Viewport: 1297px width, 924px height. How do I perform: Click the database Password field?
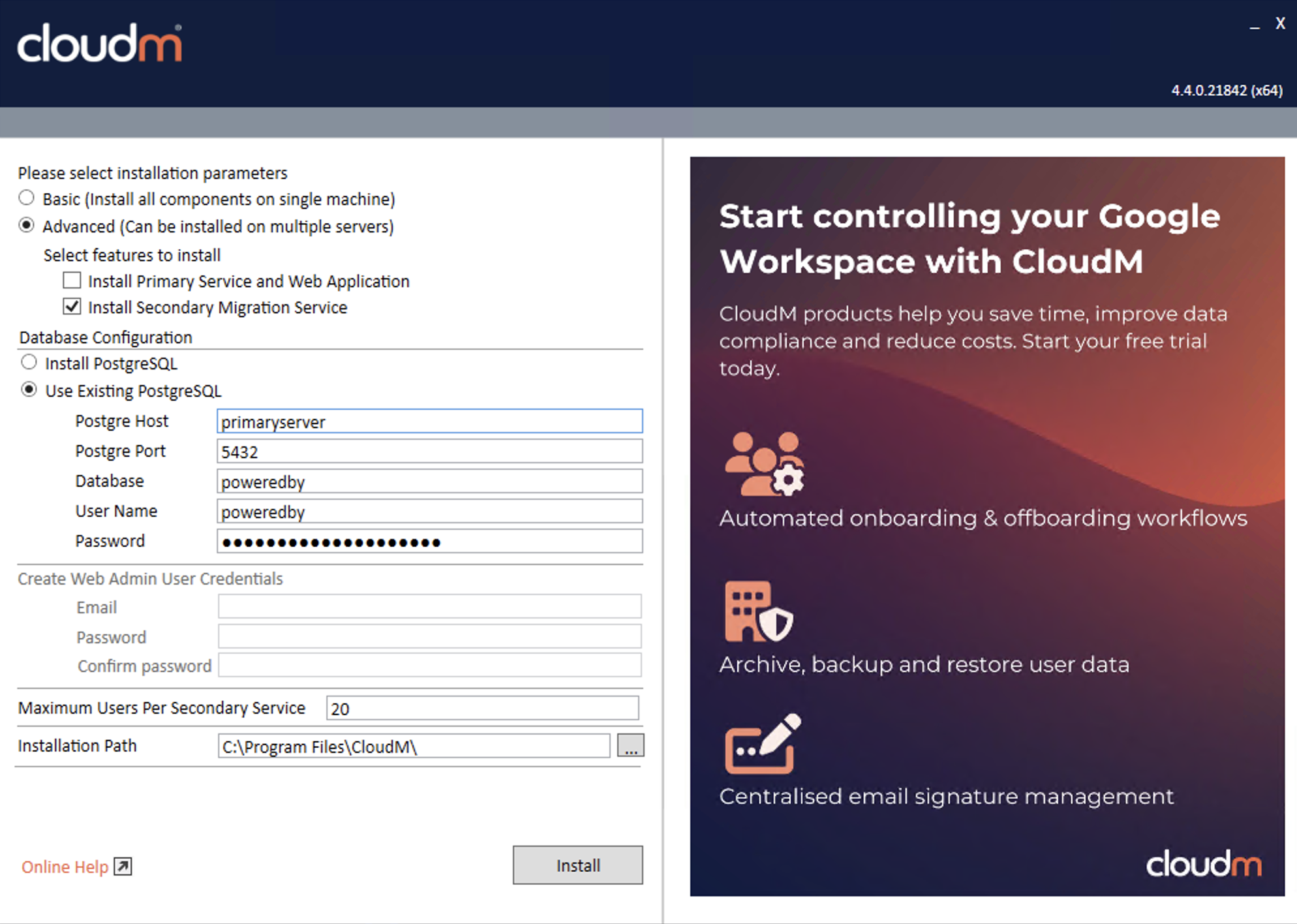click(429, 541)
